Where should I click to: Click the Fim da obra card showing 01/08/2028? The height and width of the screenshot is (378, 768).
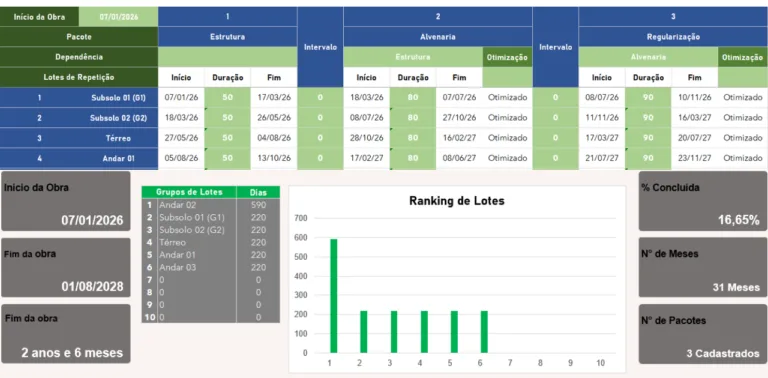[x=66, y=267]
